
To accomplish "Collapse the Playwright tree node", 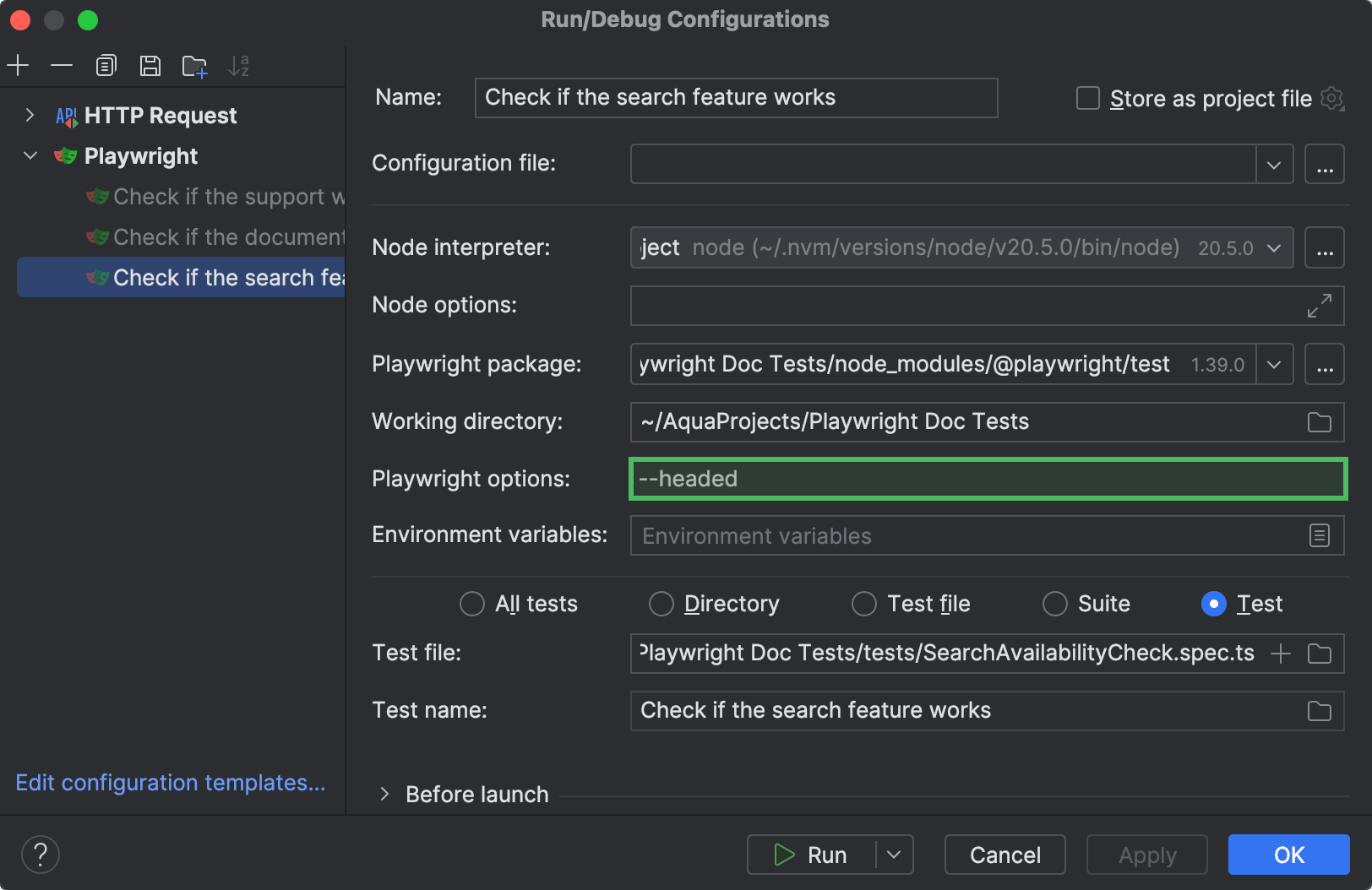I will (30, 155).
